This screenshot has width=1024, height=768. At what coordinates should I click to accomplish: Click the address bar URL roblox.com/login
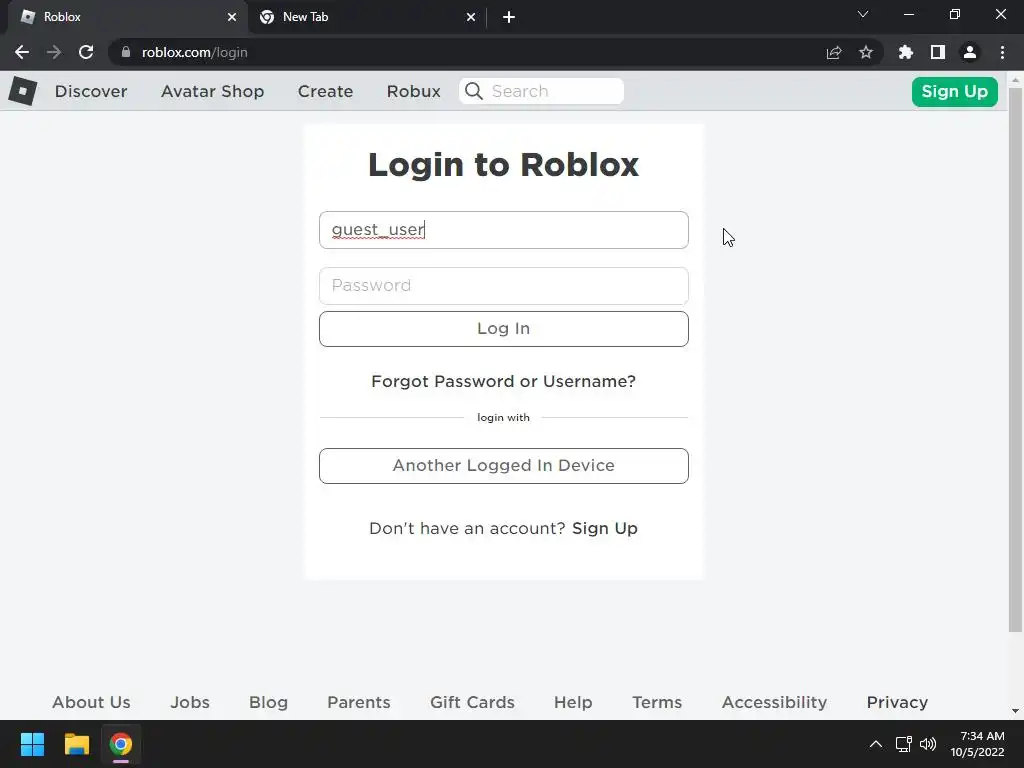click(x=195, y=52)
